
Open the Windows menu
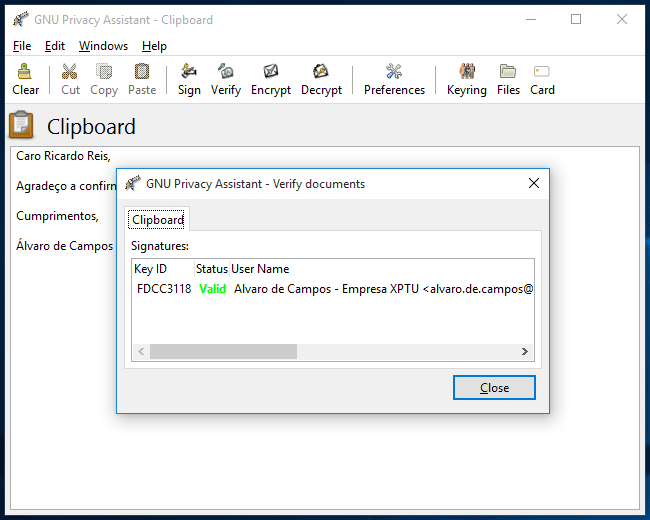click(103, 46)
